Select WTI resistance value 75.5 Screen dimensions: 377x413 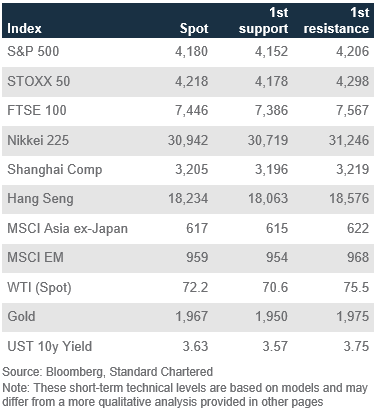(x=356, y=287)
